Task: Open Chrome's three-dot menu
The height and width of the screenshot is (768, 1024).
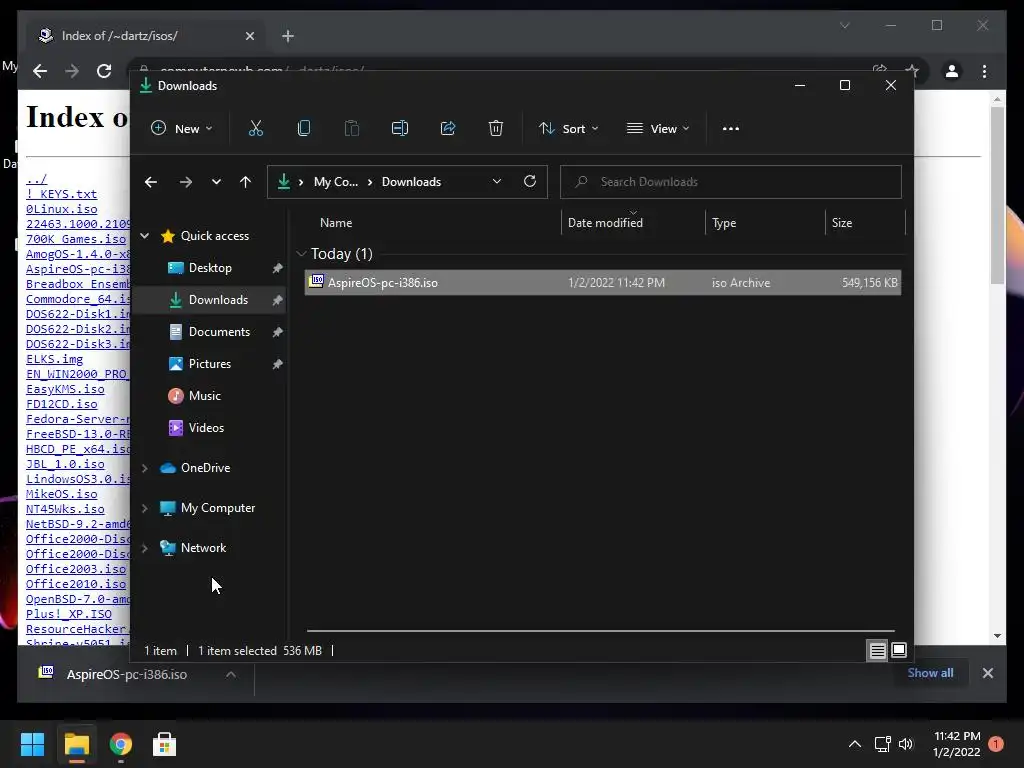Action: click(984, 71)
